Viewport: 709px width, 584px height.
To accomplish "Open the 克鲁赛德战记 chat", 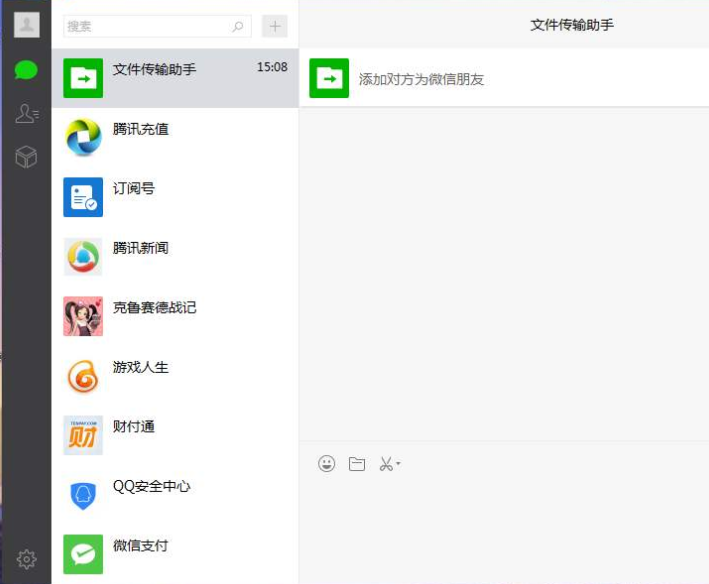I will click(175, 316).
